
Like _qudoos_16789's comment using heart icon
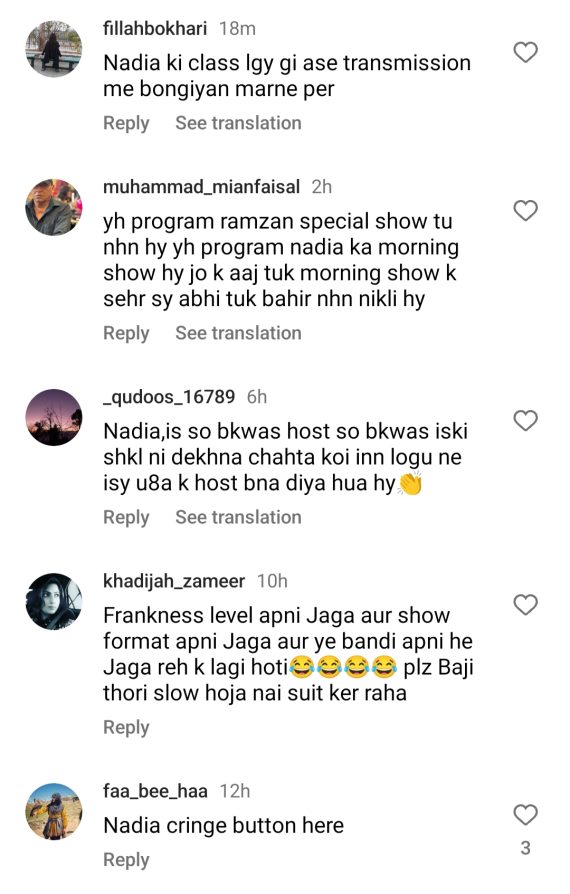click(526, 421)
